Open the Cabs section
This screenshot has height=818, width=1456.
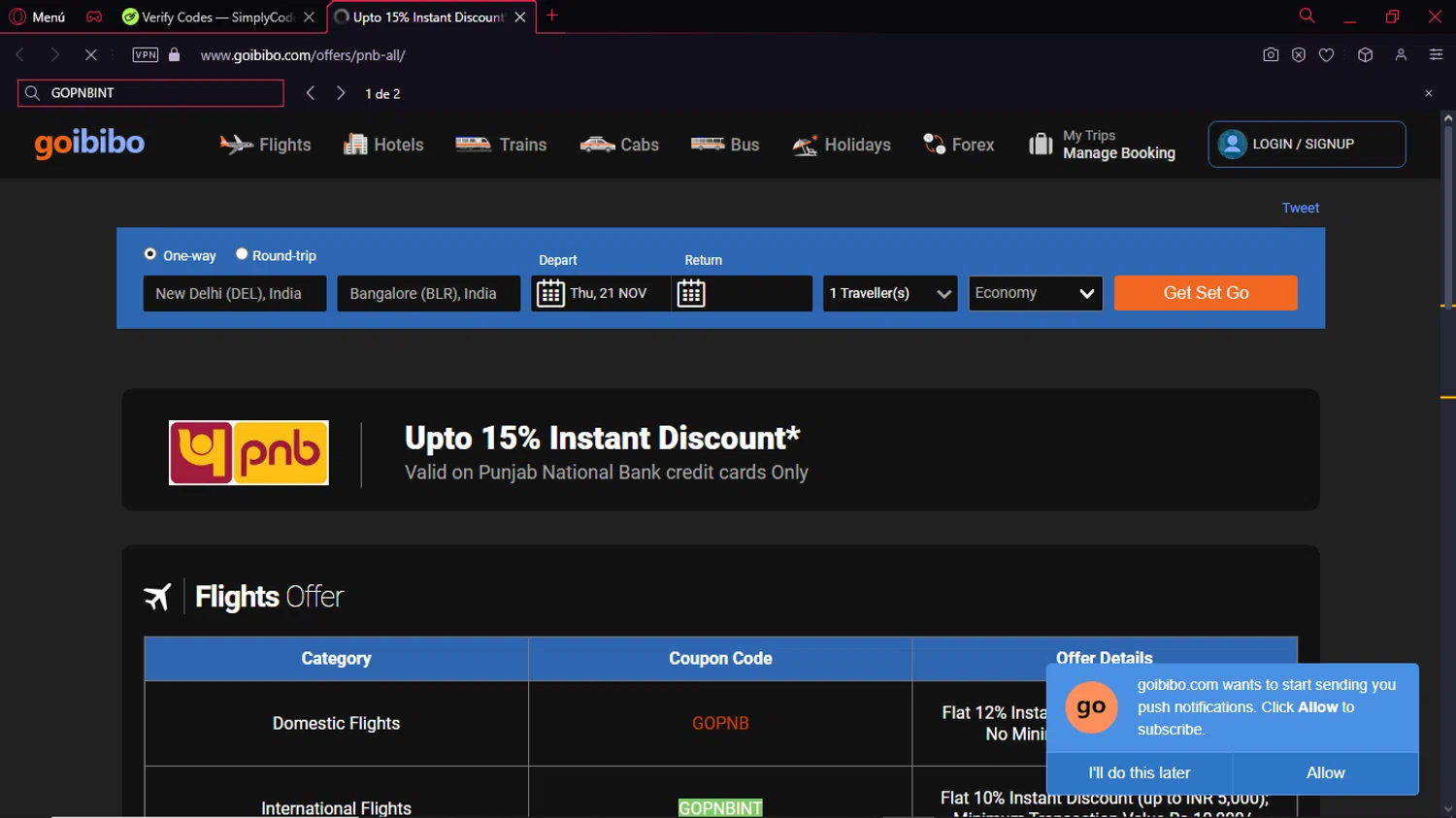coord(619,145)
